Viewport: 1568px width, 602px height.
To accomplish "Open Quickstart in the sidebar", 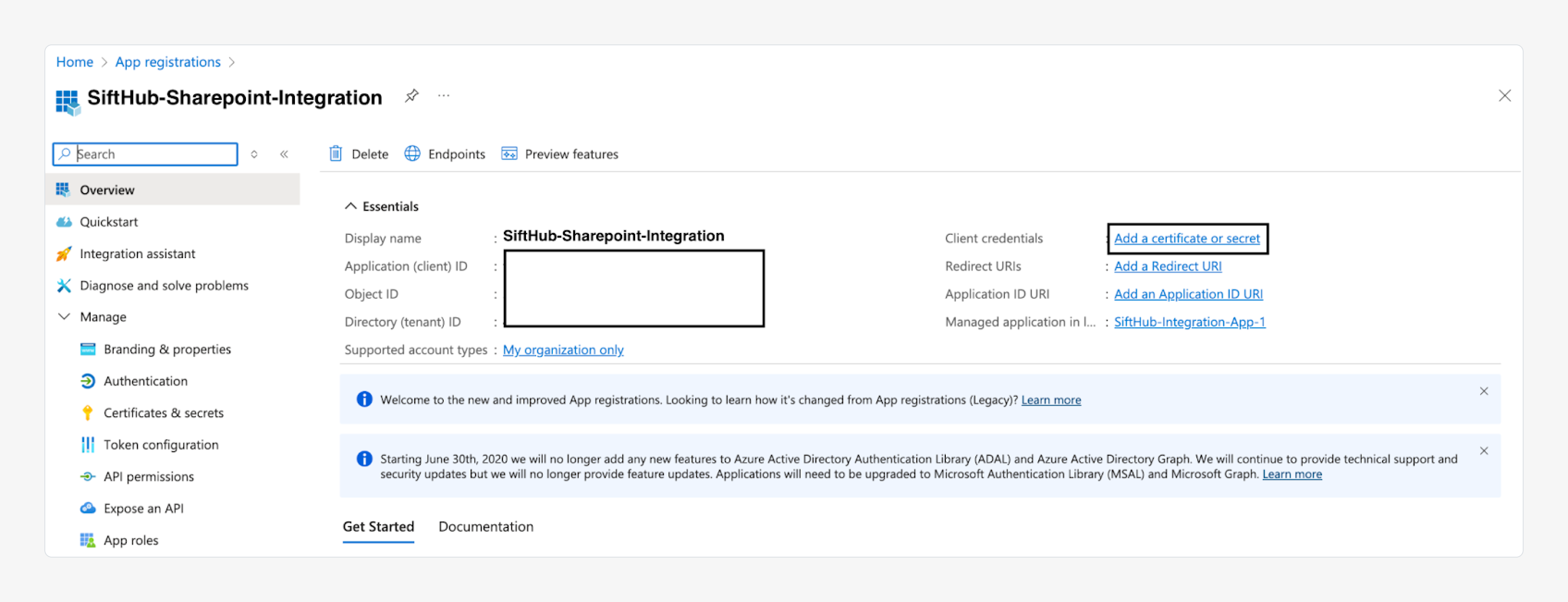I will (x=108, y=221).
